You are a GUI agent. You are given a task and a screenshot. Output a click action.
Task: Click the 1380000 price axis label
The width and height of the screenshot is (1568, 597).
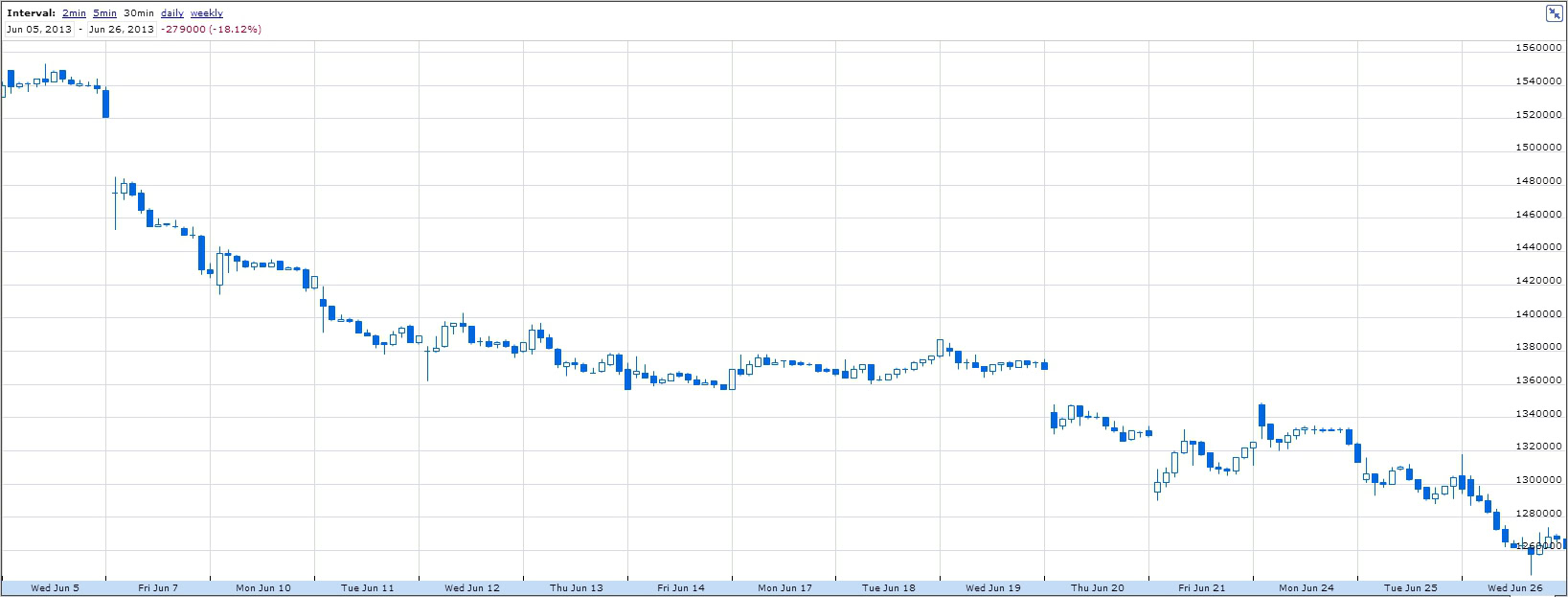(x=1540, y=347)
